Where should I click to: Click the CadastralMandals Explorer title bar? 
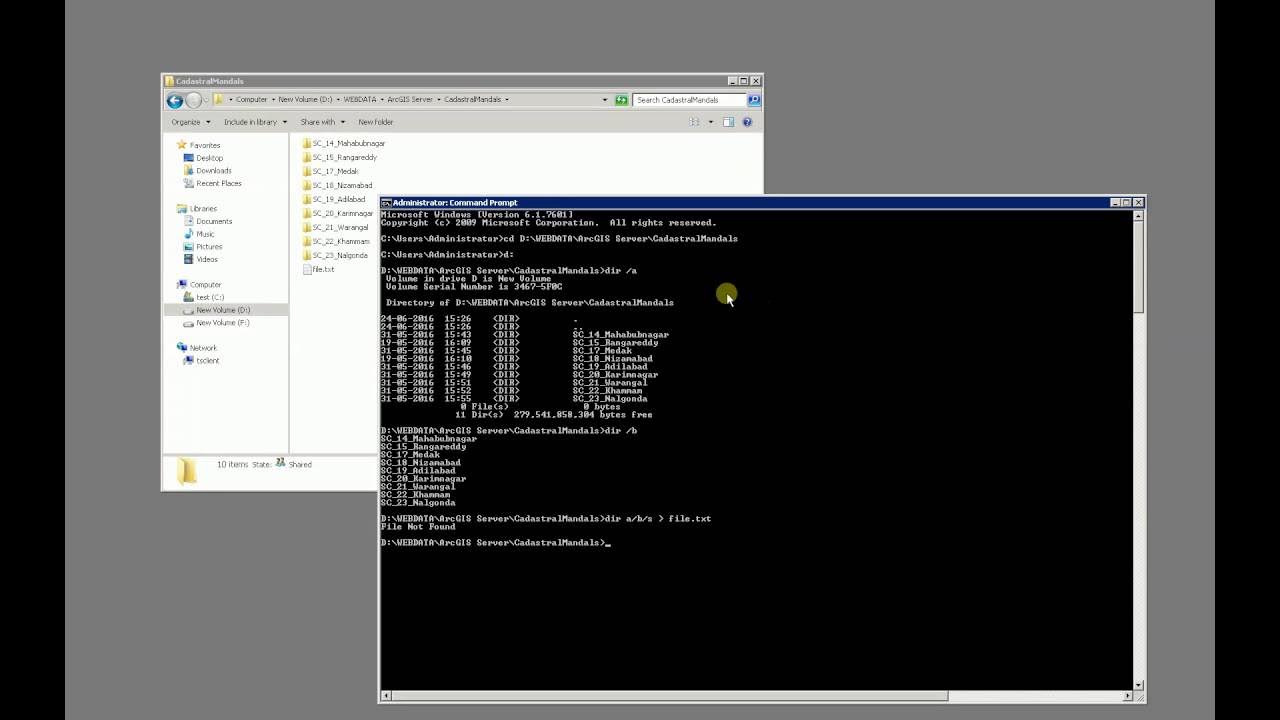click(462, 81)
